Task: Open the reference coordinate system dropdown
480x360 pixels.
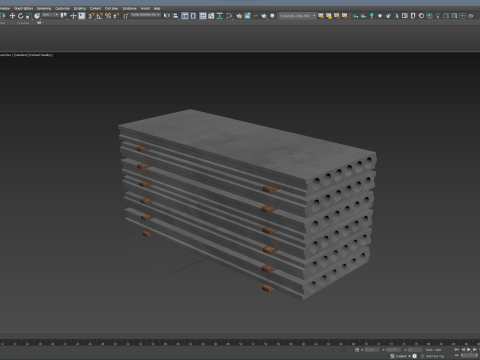Action: coord(50,15)
